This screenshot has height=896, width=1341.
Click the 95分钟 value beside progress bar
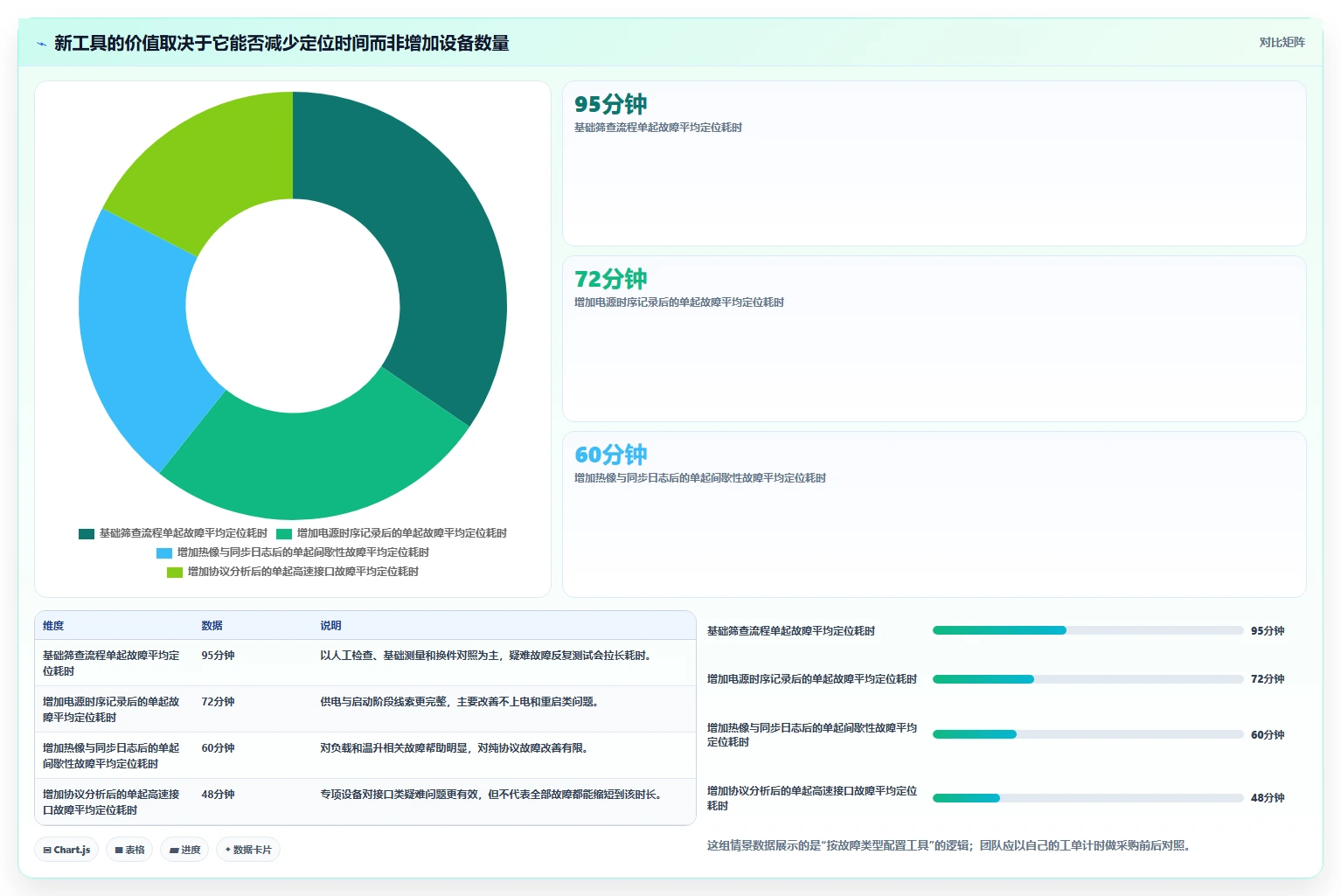[x=1268, y=631]
